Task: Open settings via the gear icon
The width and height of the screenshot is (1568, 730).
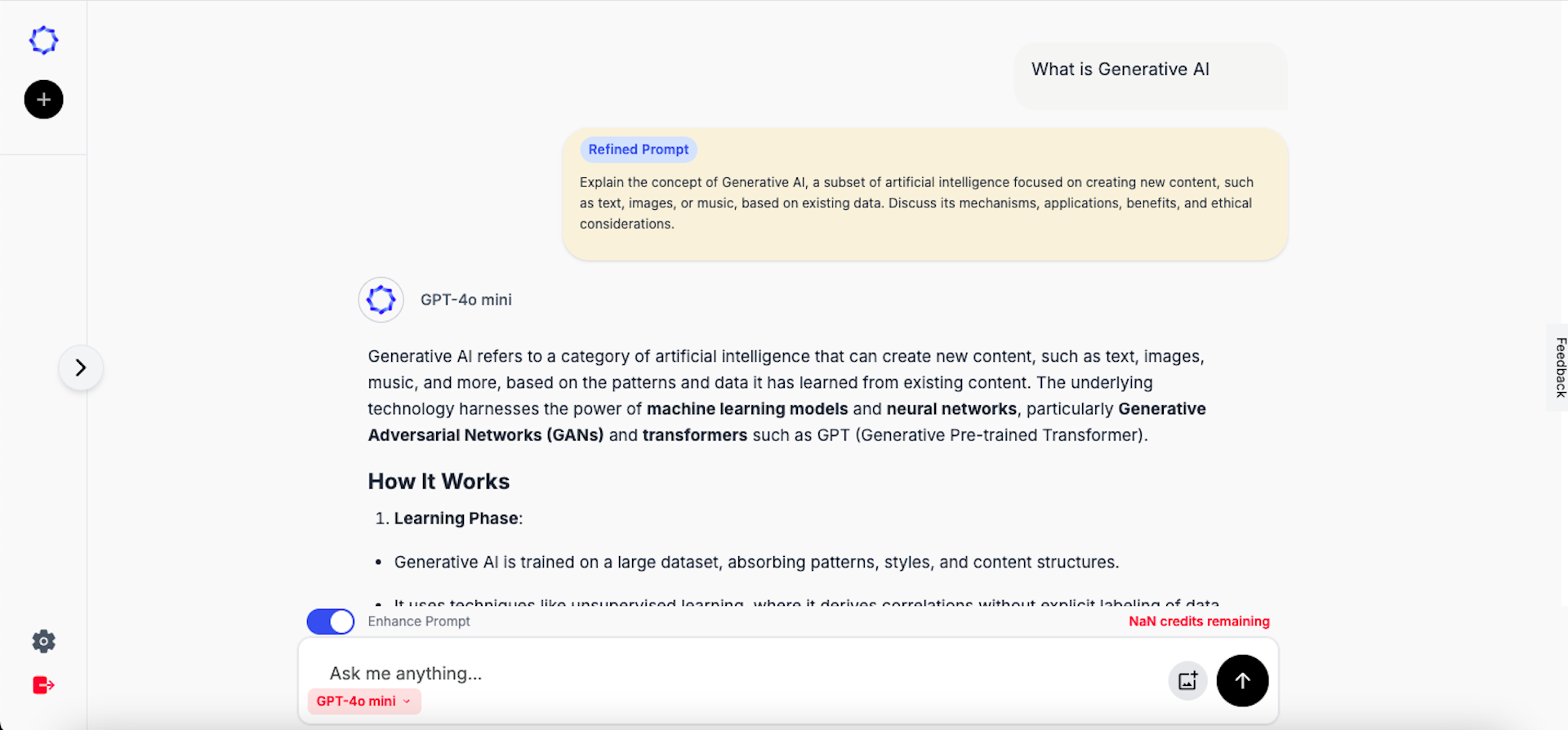Action: click(x=43, y=641)
